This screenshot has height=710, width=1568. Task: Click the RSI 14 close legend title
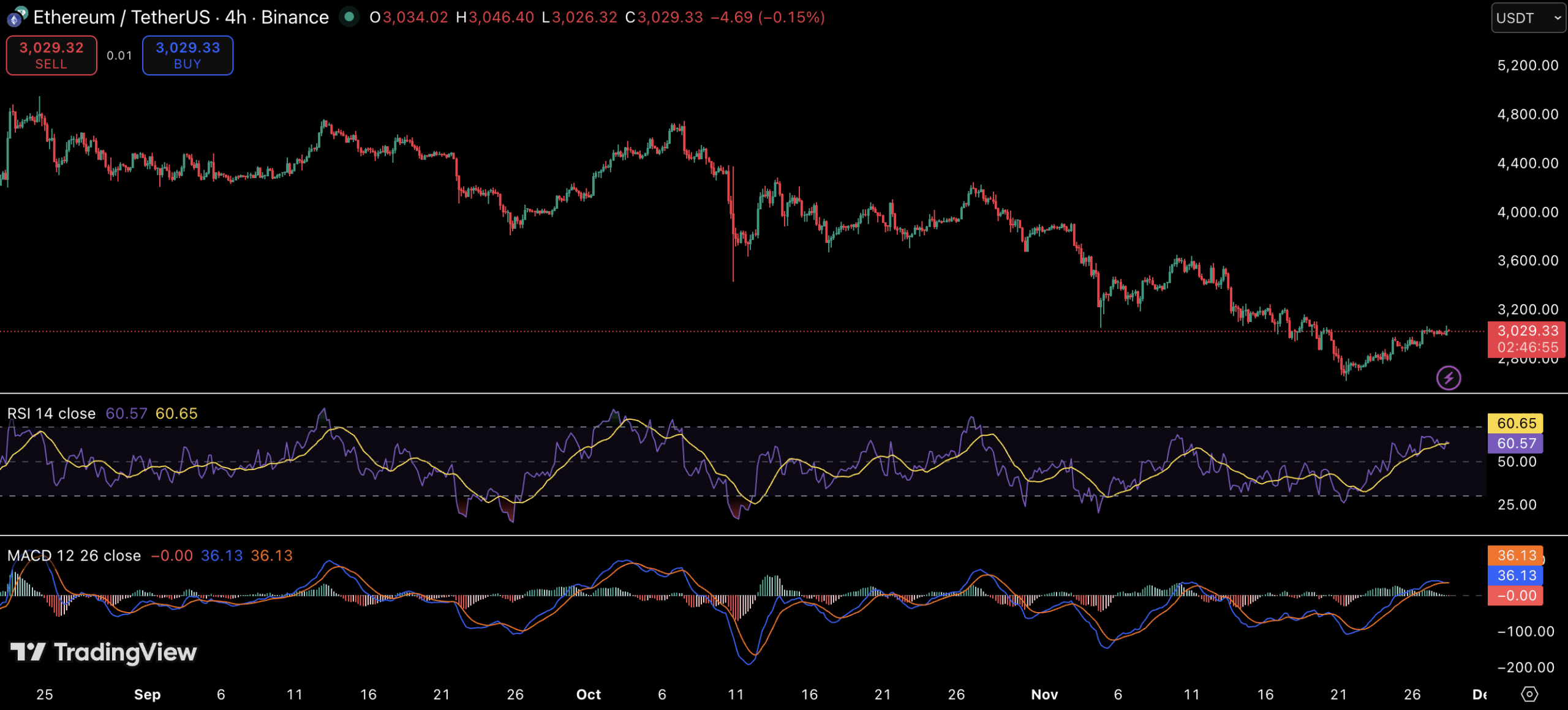pyautogui.click(x=51, y=414)
